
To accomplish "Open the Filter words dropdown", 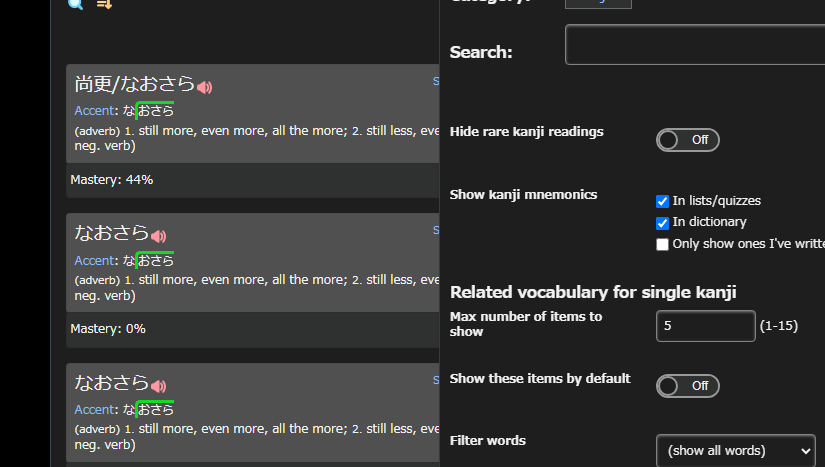I will (735, 451).
